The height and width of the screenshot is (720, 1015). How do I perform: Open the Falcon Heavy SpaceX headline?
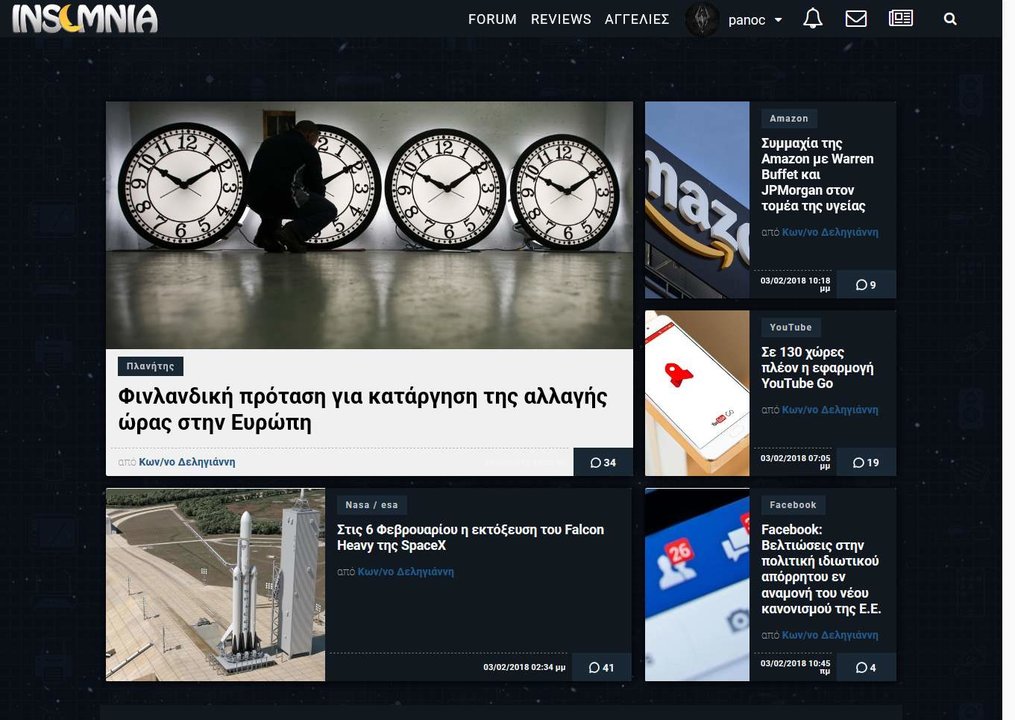[471, 537]
